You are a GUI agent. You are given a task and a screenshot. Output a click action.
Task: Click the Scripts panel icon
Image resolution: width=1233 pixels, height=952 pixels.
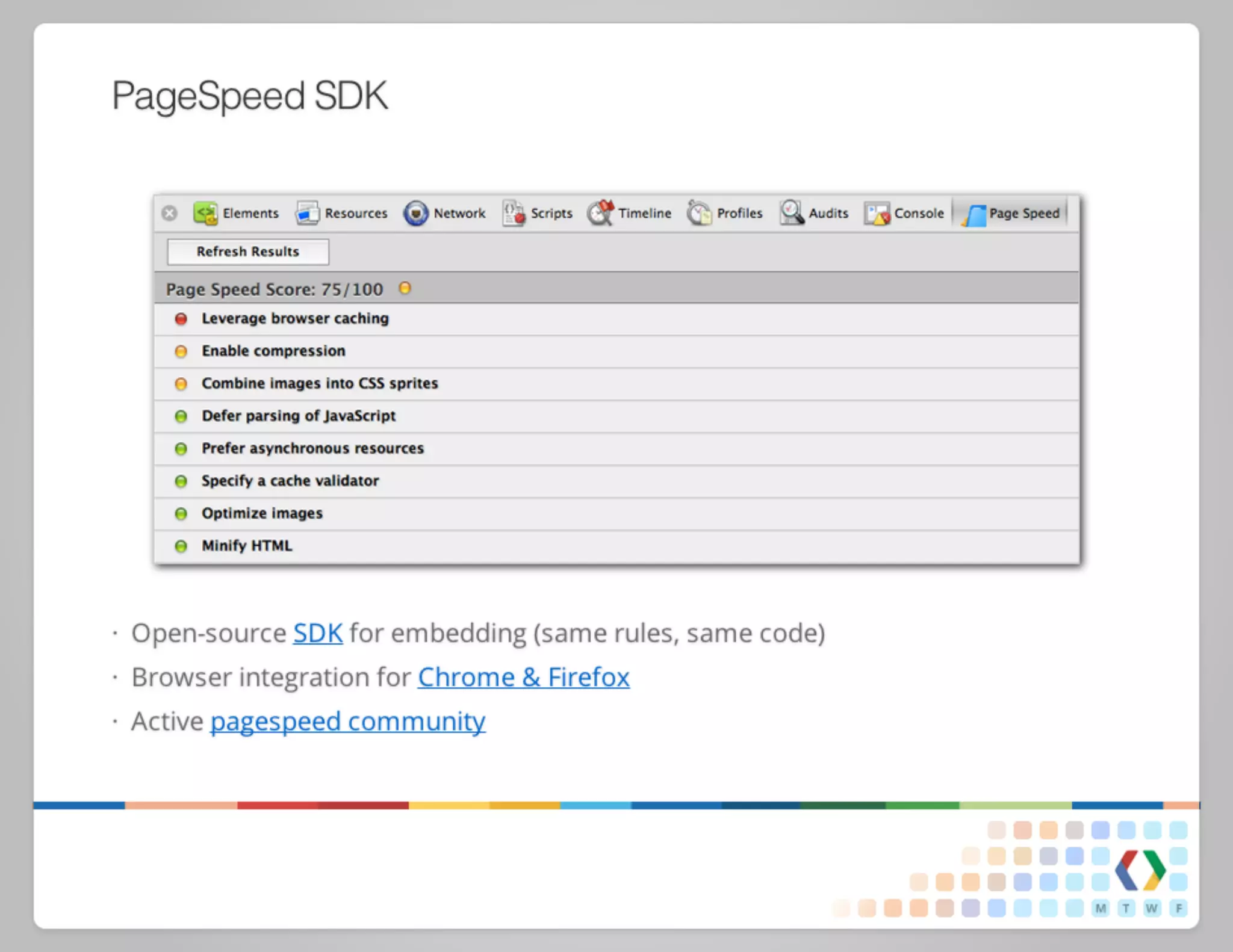pyautogui.click(x=514, y=213)
